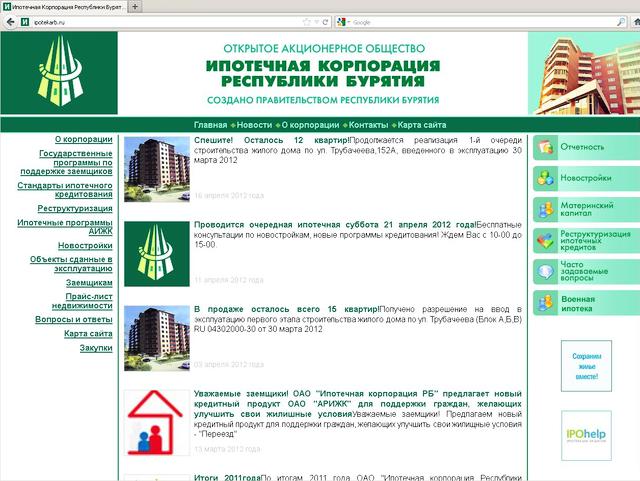Screen dimensions: 640x481
Task: Open О корпорации in top menu
Action: click(310, 125)
